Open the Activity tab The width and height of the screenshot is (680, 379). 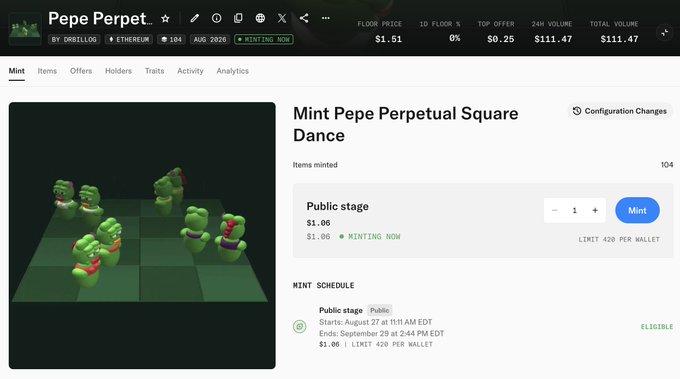click(190, 71)
